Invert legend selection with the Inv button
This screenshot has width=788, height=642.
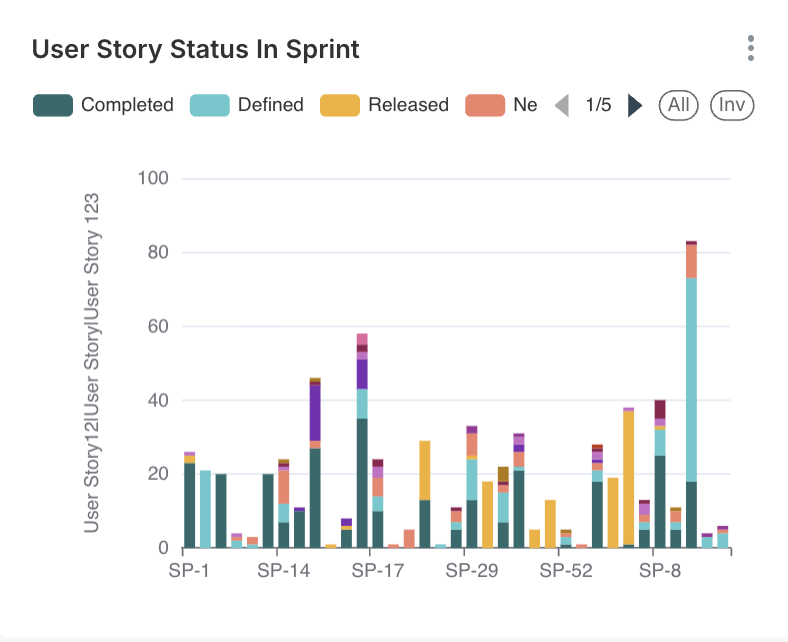[732, 105]
